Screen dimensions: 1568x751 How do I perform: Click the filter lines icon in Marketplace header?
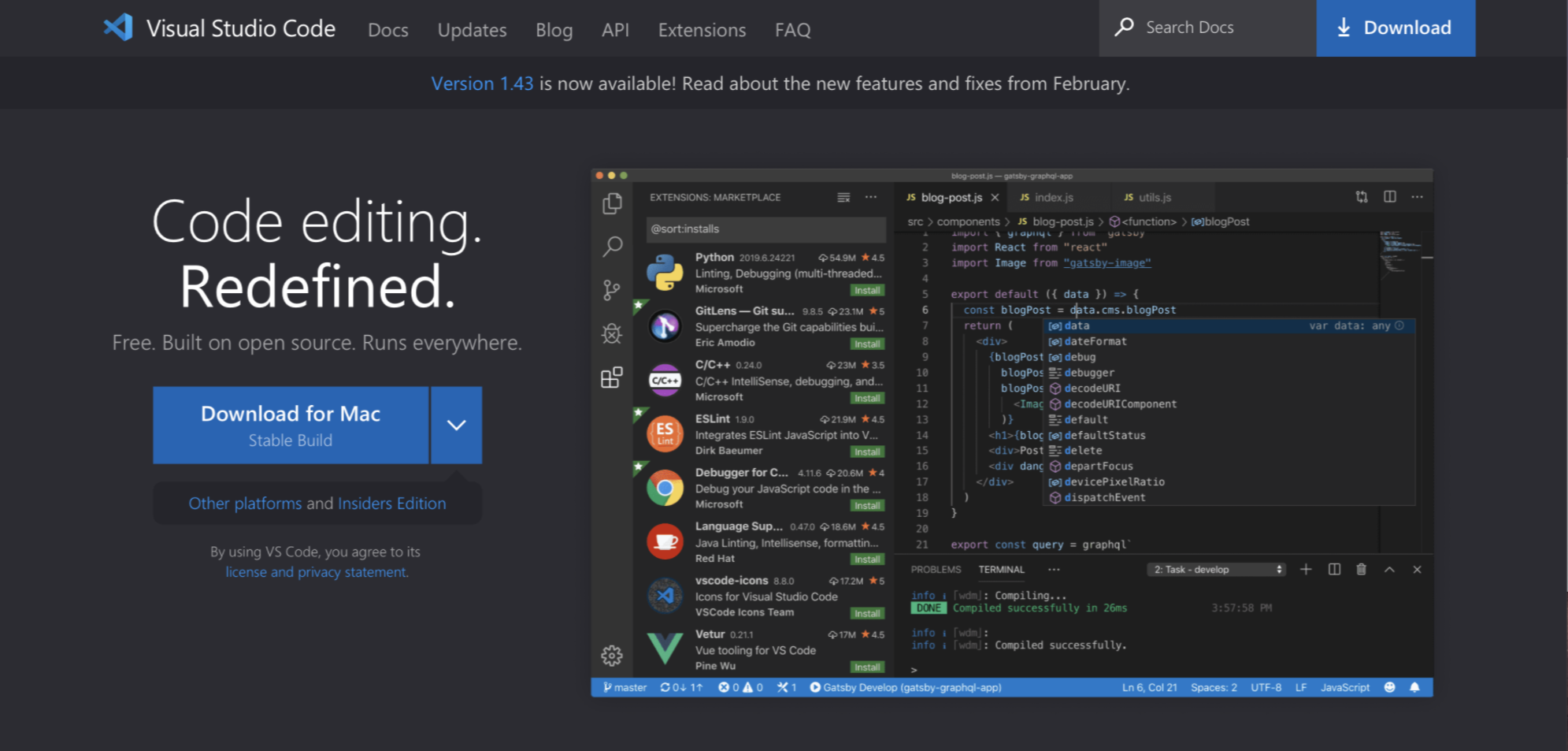point(843,197)
